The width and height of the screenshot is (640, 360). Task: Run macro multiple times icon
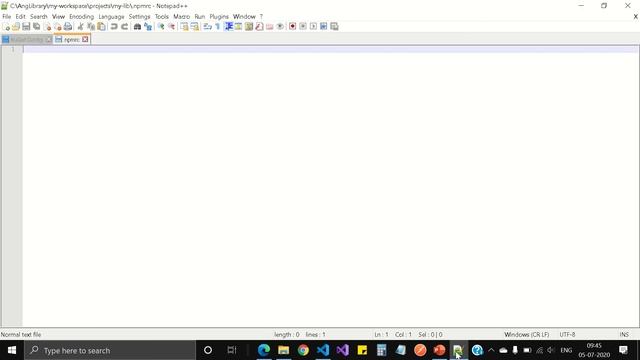[x=324, y=27]
